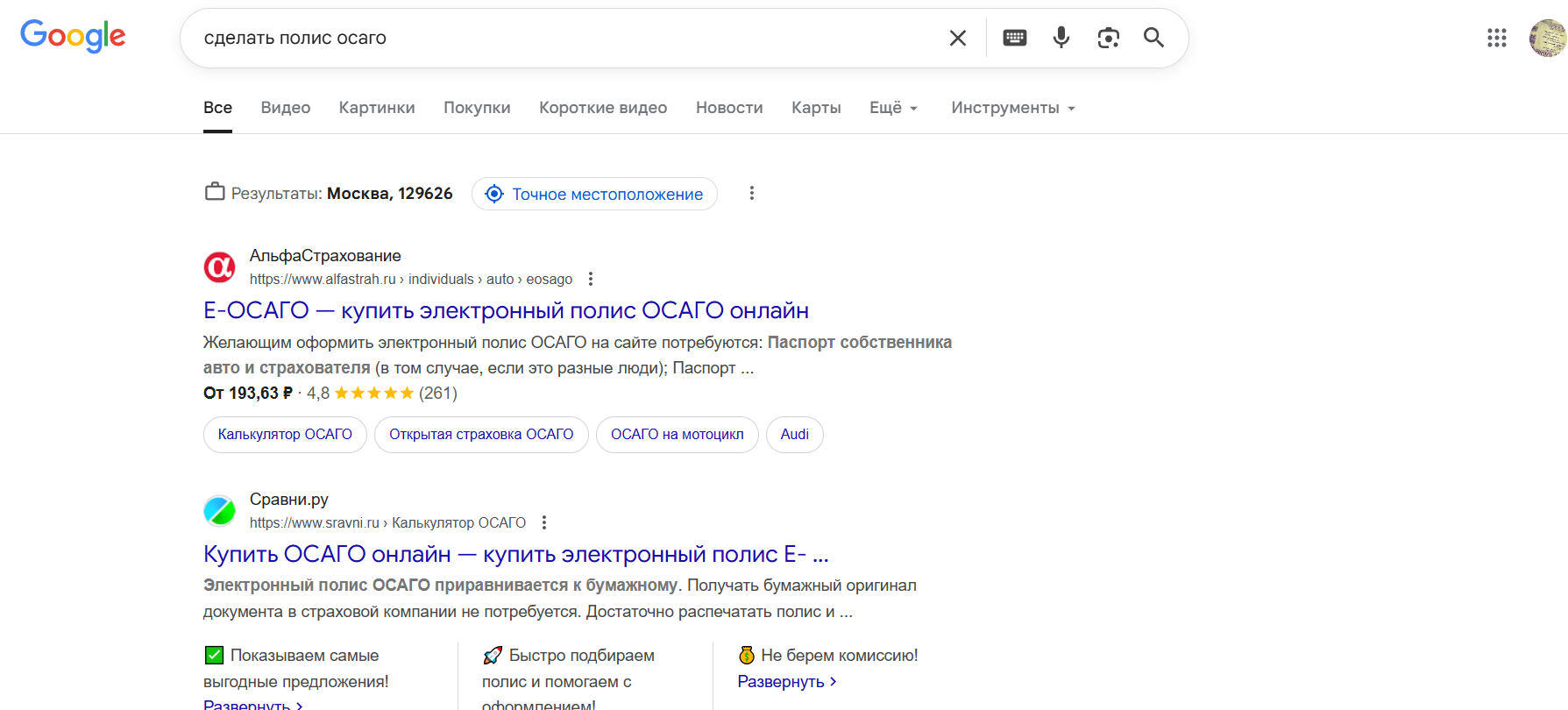
Task: Clear the search query with X icon
Action: (x=957, y=38)
